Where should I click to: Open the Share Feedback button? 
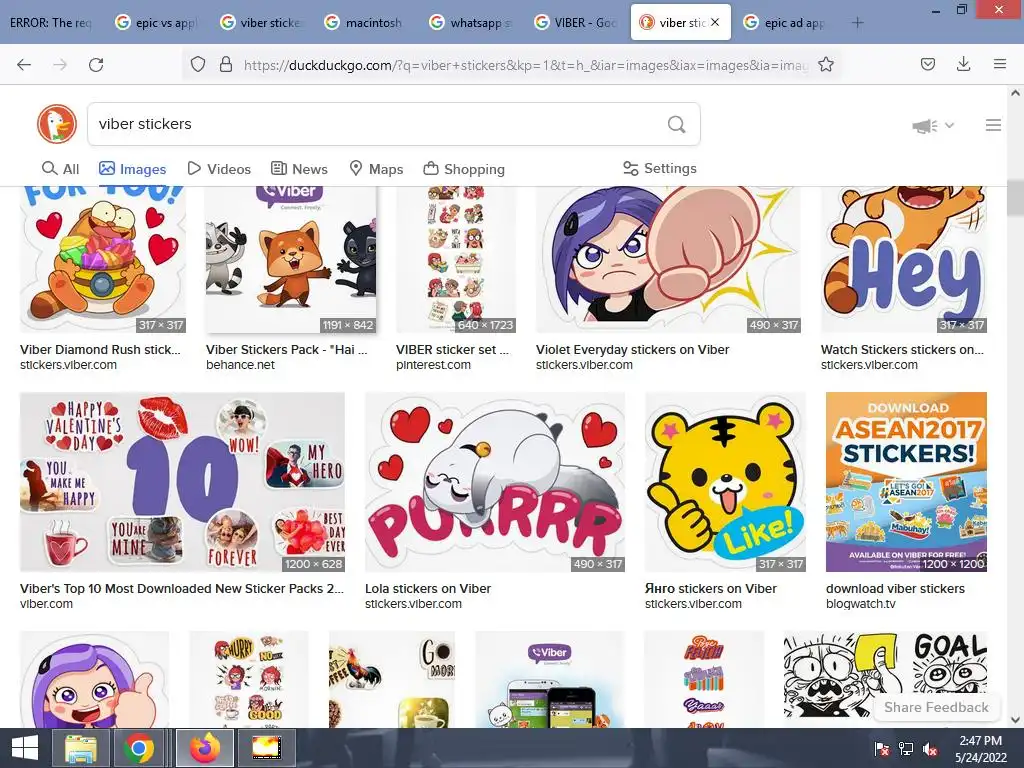pos(936,707)
